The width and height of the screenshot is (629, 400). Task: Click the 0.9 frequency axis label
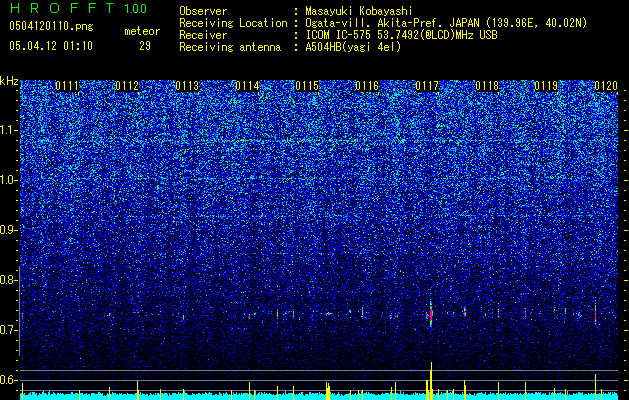coord(8,230)
